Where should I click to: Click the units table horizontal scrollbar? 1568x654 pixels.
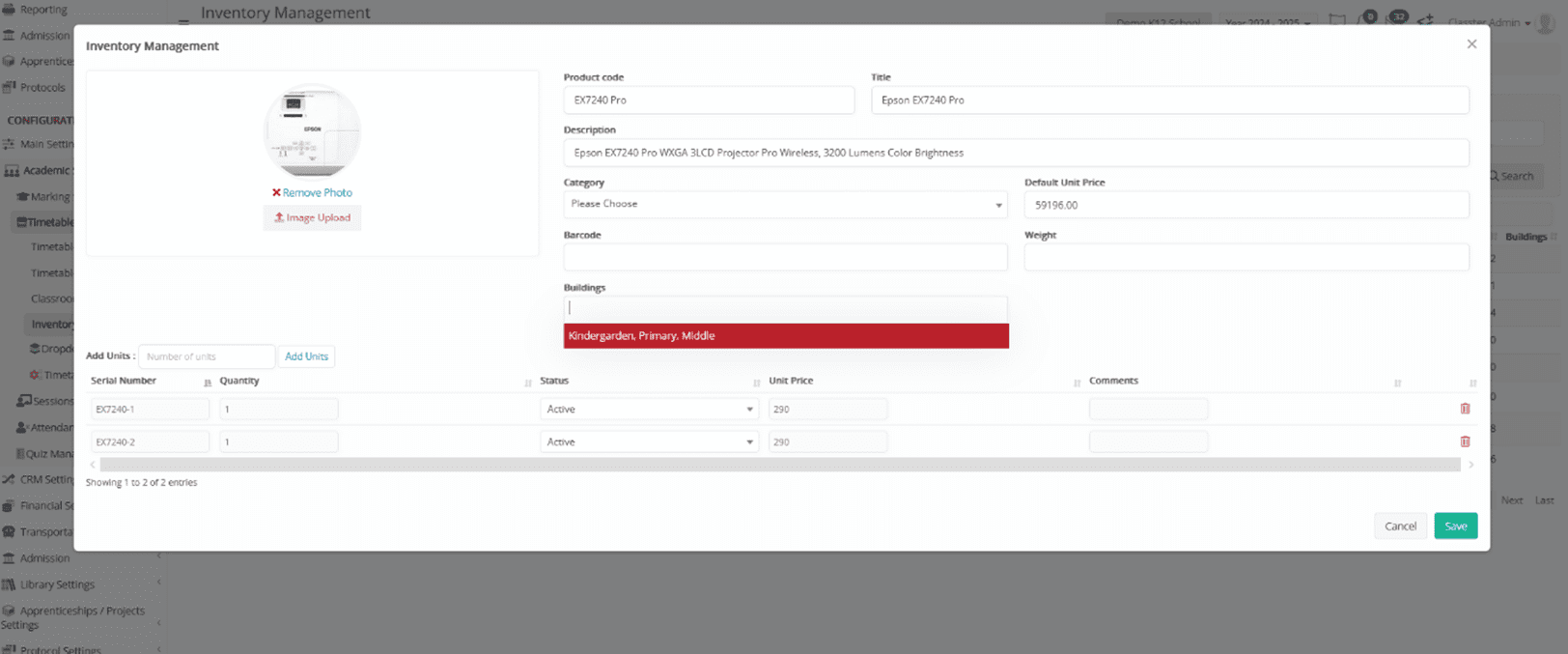[x=781, y=465]
